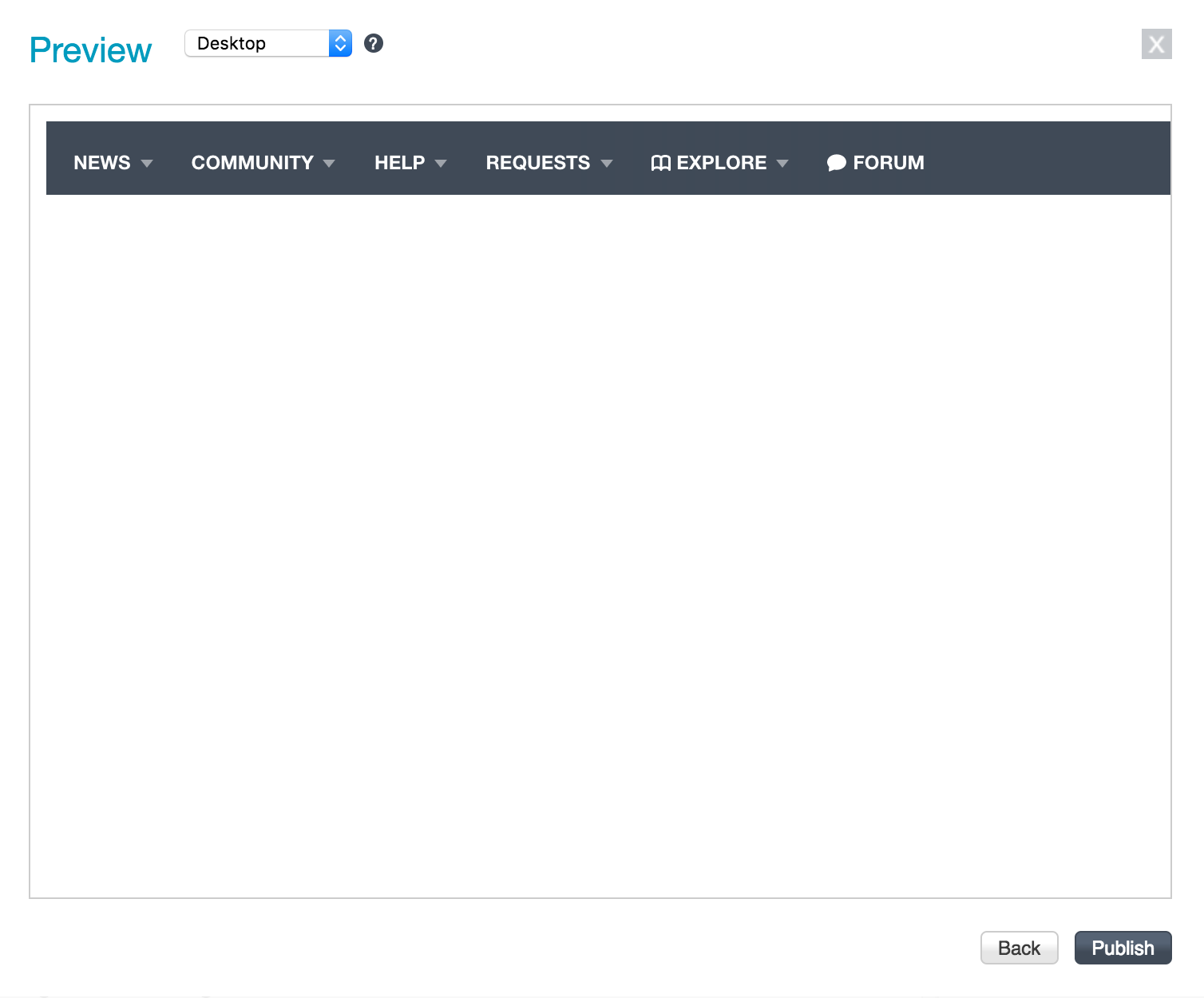Expand the arrow next to NEWS
The width and height of the screenshot is (1204, 998).
click(x=147, y=164)
